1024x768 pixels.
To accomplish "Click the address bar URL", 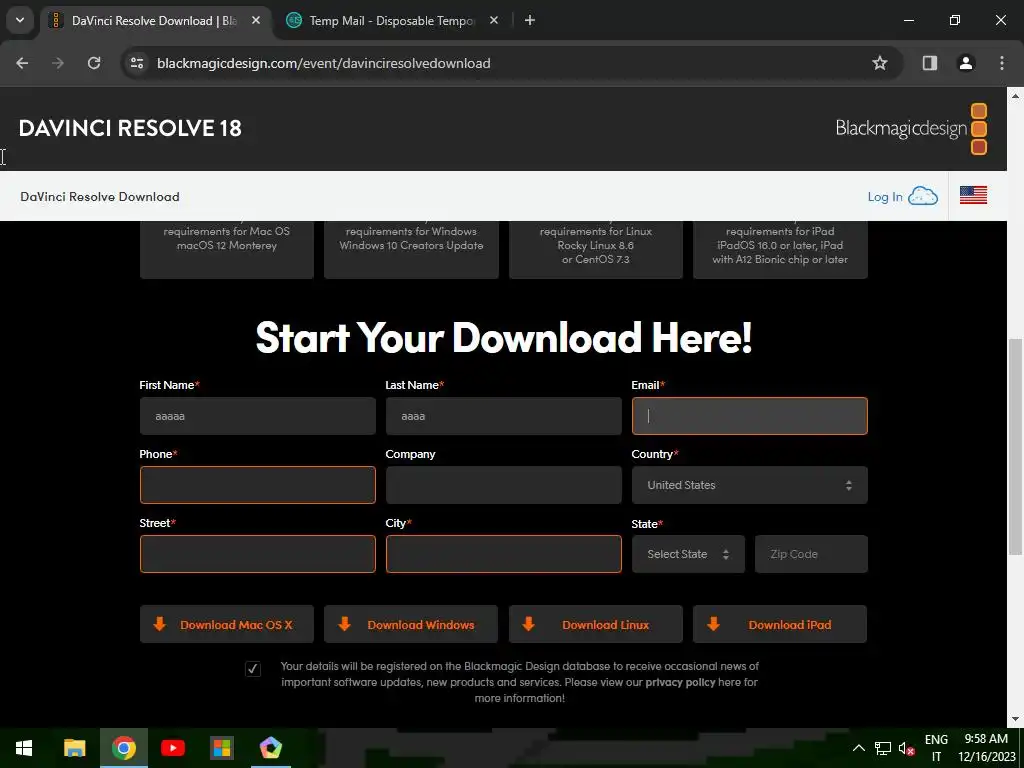I will pos(323,63).
